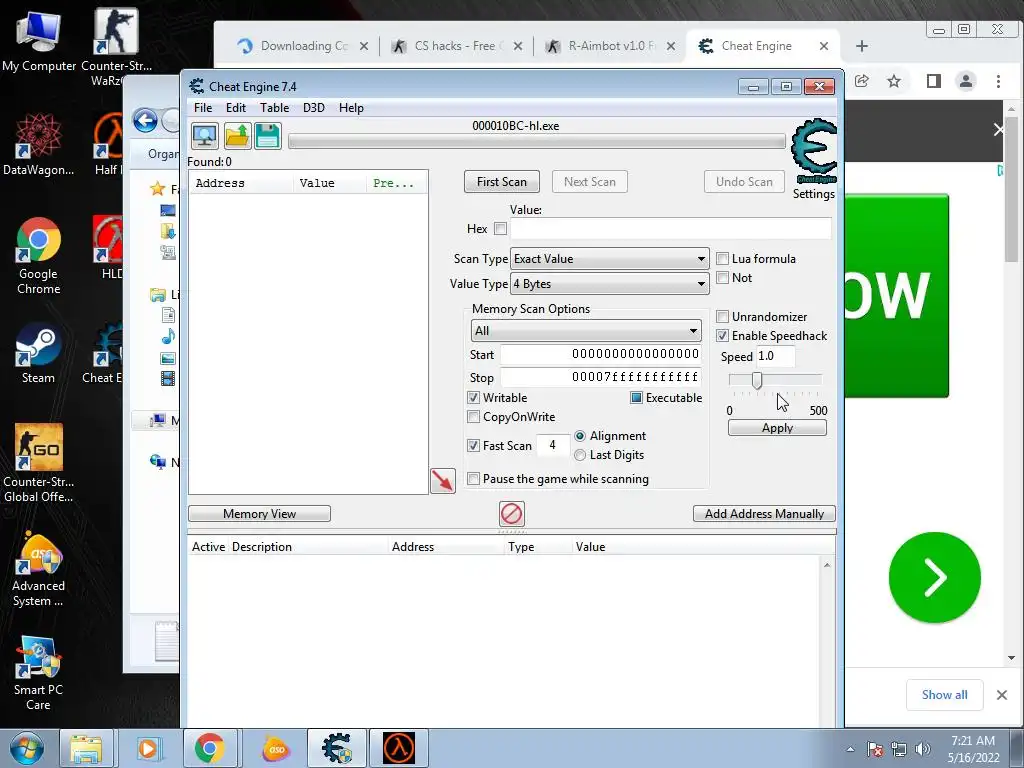Click Start address input field

pos(601,355)
